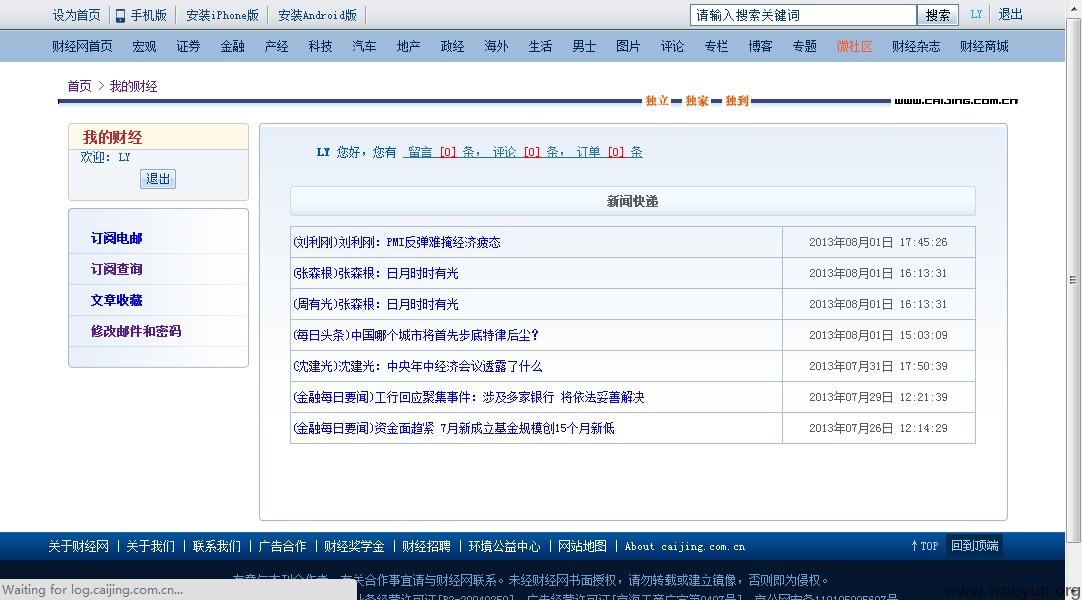Open the 宏观 nav item
Viewport: 1082px width, 600px height.
(x=144, y=46)
